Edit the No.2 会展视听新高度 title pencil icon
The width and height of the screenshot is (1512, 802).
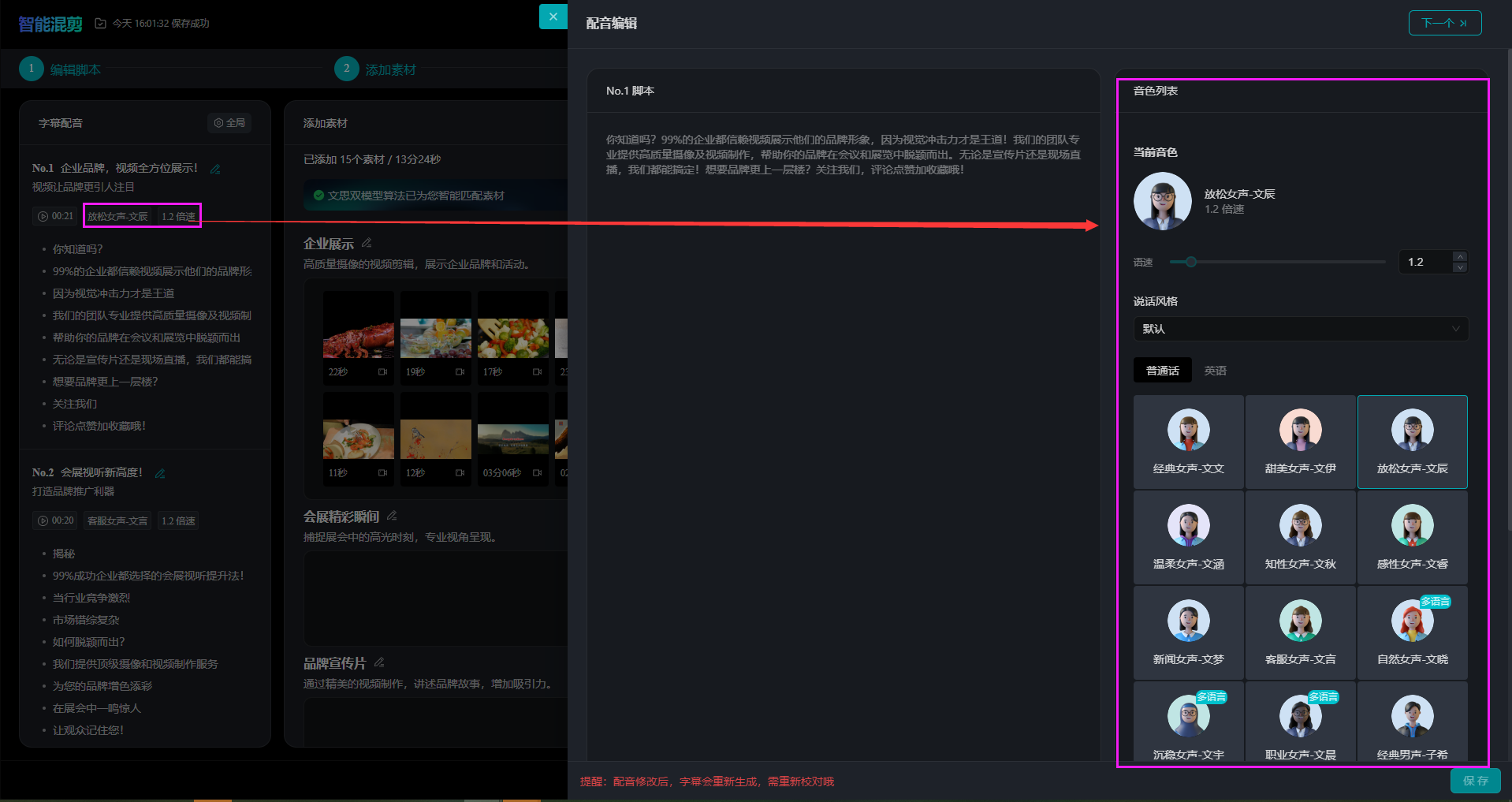click(160, 473)
